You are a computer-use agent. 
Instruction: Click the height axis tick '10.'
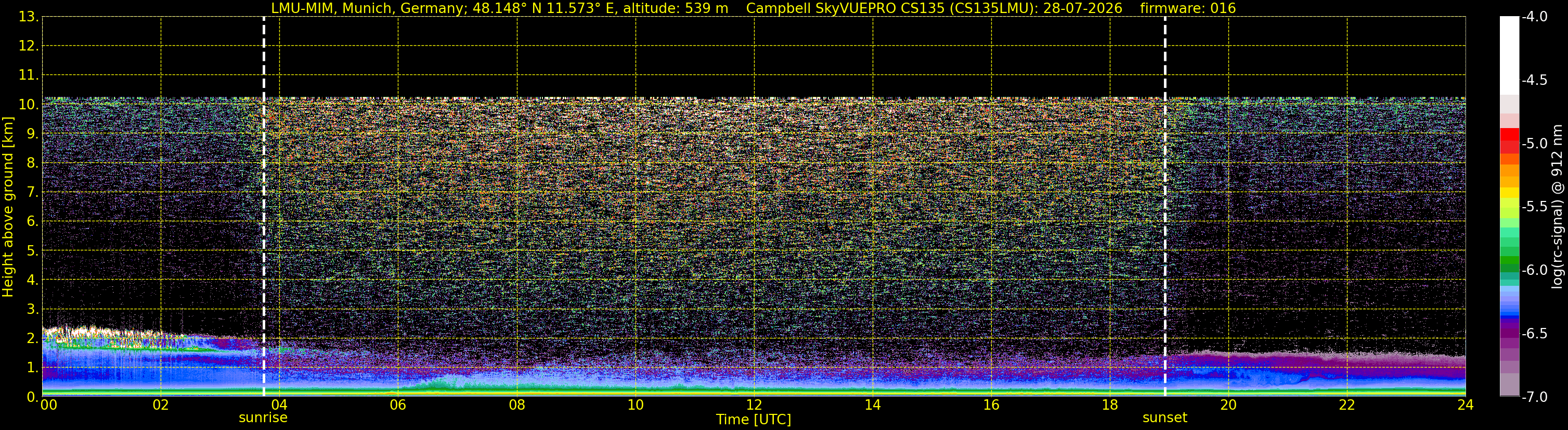[29, 104]
